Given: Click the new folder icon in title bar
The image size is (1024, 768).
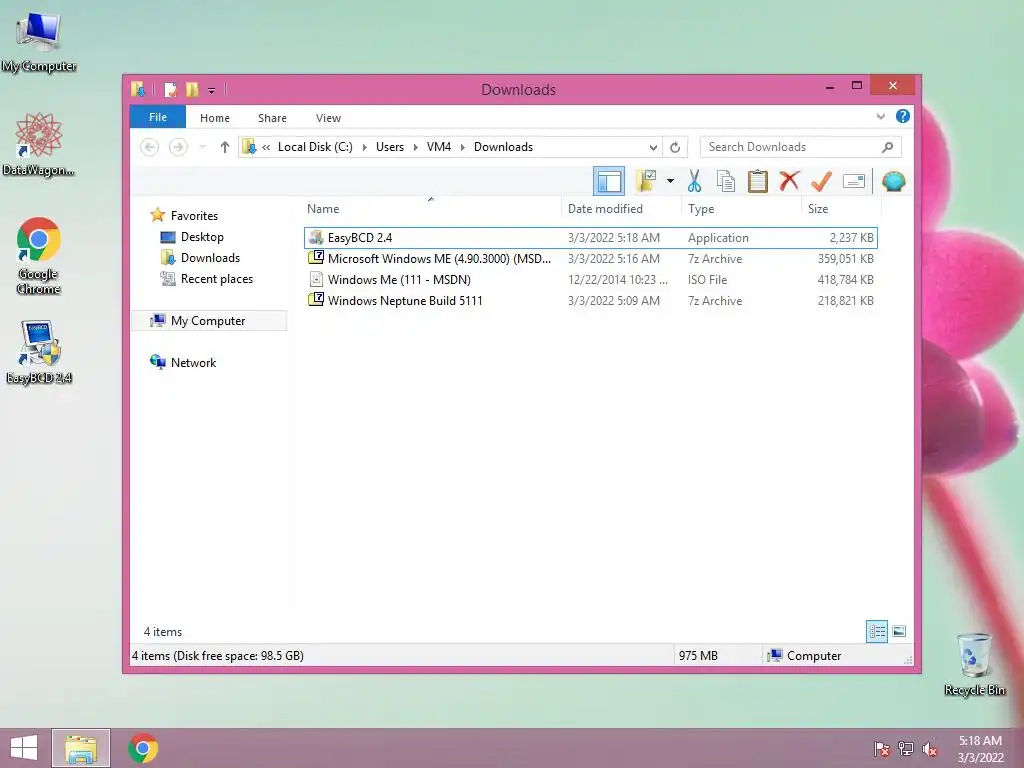Looking at the screenshot, I should point(191,89).
